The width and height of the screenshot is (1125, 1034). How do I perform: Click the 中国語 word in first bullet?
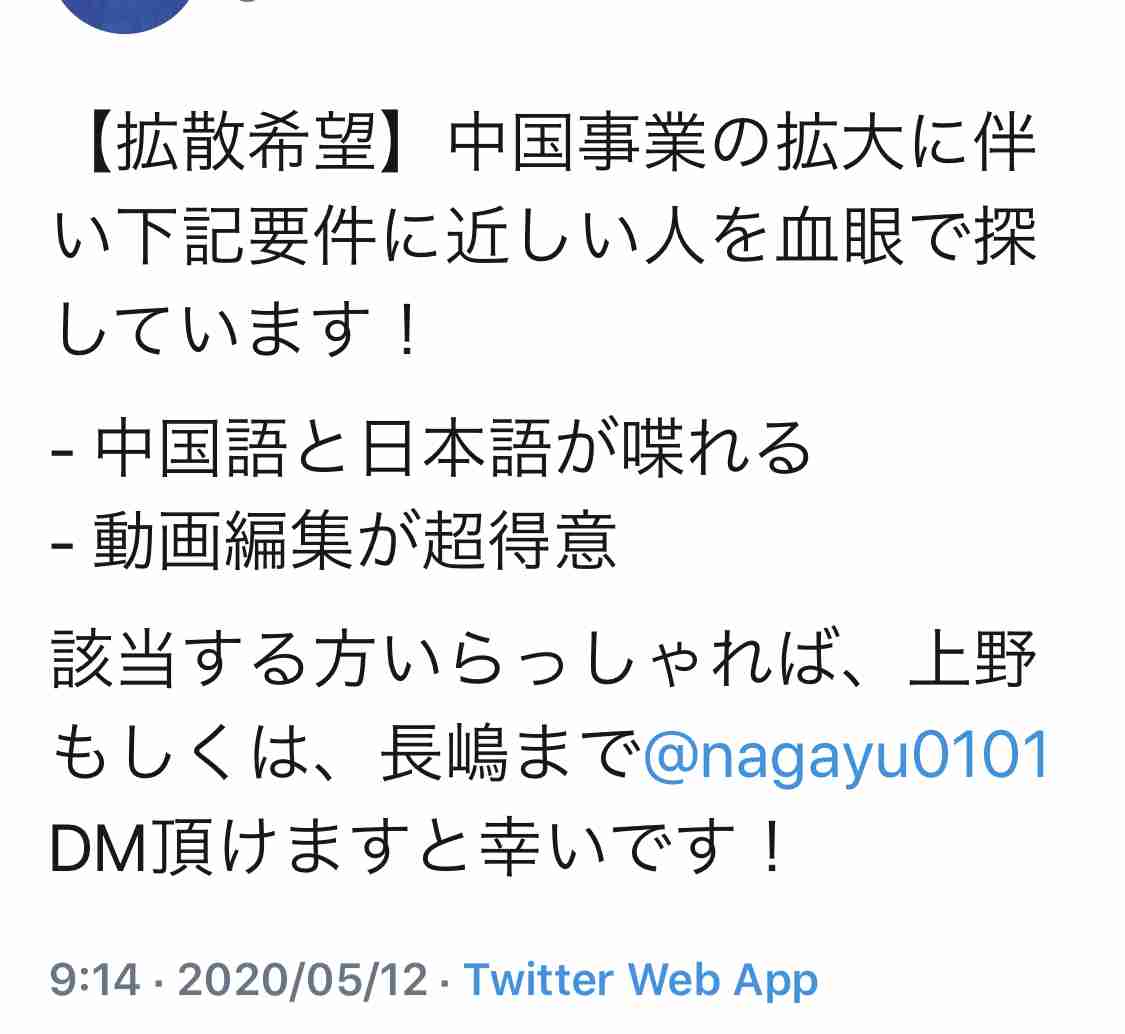tap(191, 448)
